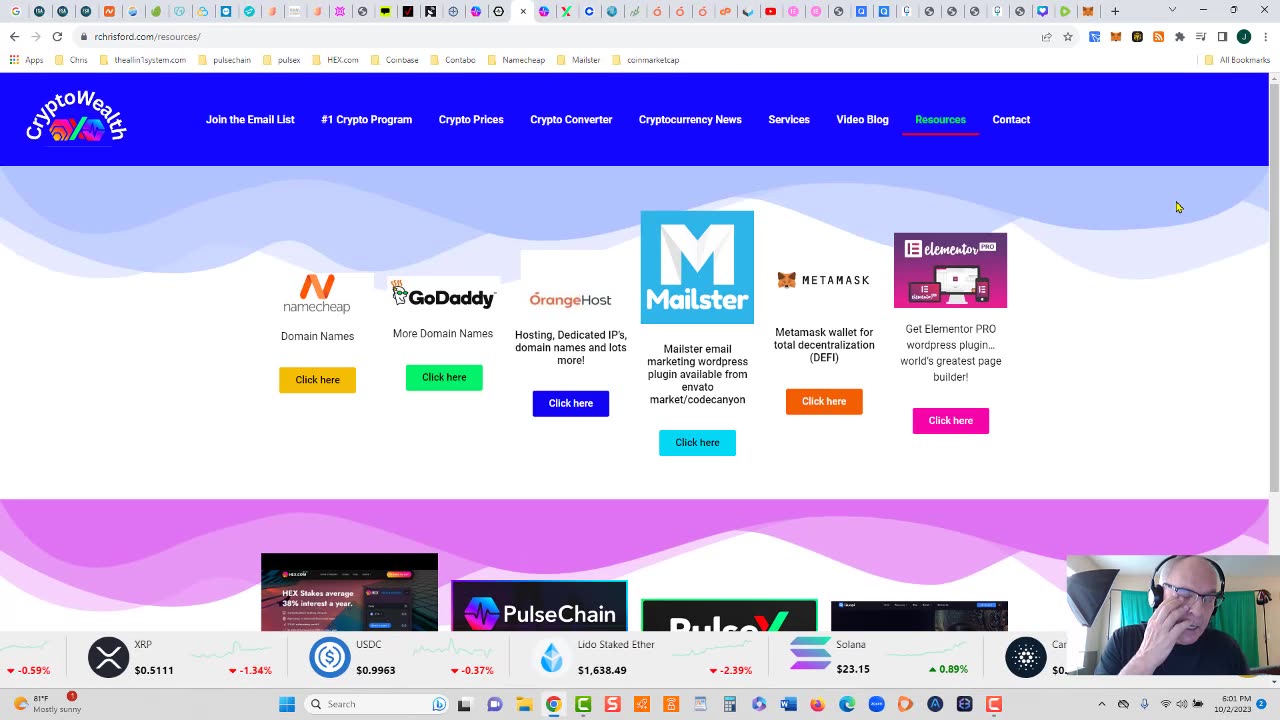The width and height of the screenshot is (1280, 720).
Task: Click the Lido Staked Ether icon
Action: (551, 657)
